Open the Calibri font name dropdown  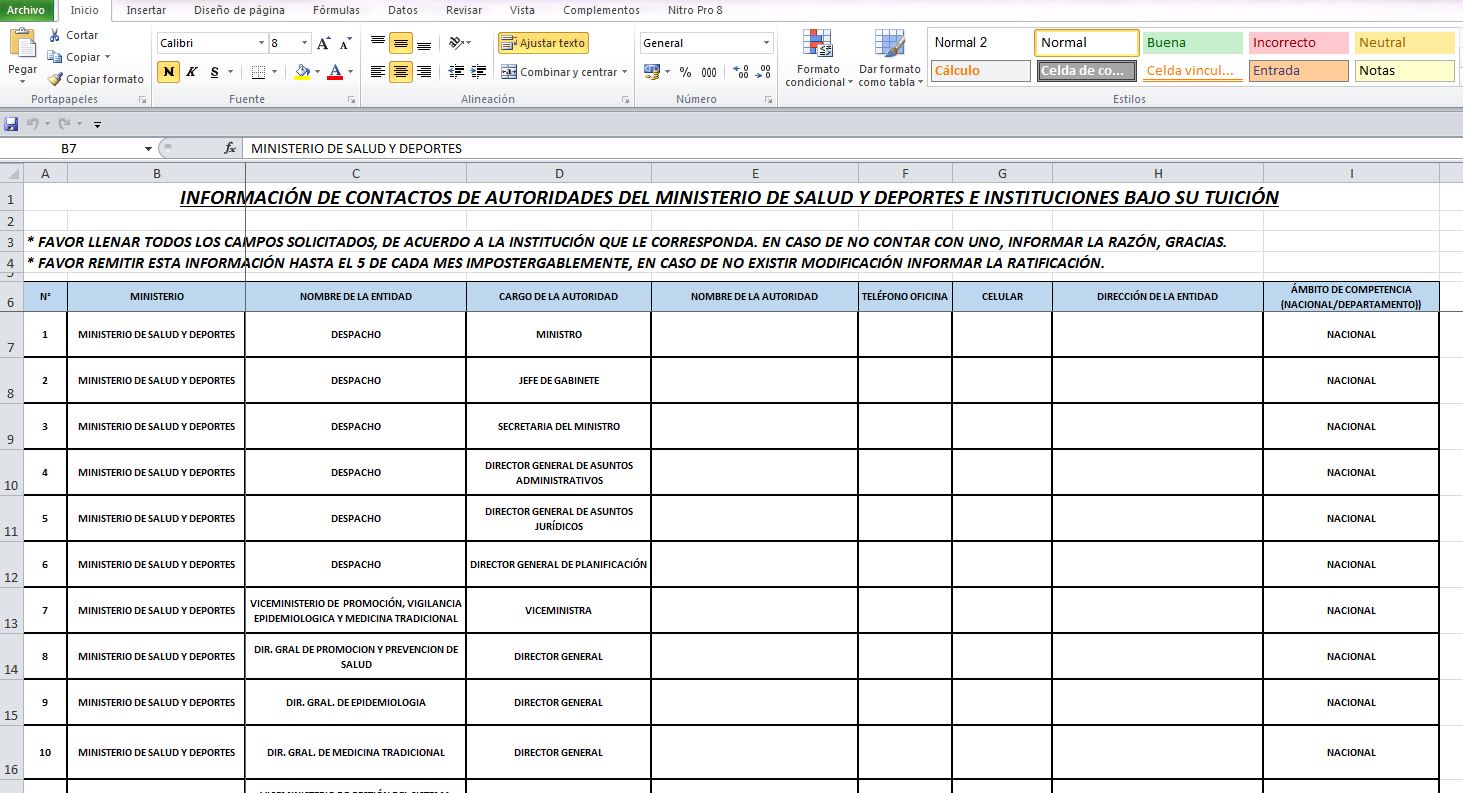tap(262, 43)
